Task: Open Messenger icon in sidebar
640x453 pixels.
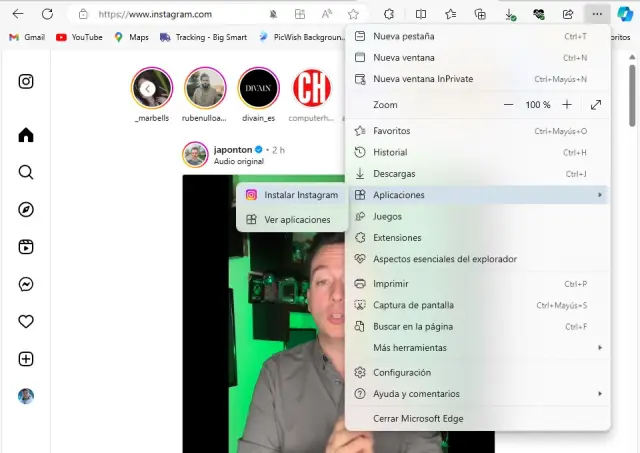Action: click(x=27, y=284)
